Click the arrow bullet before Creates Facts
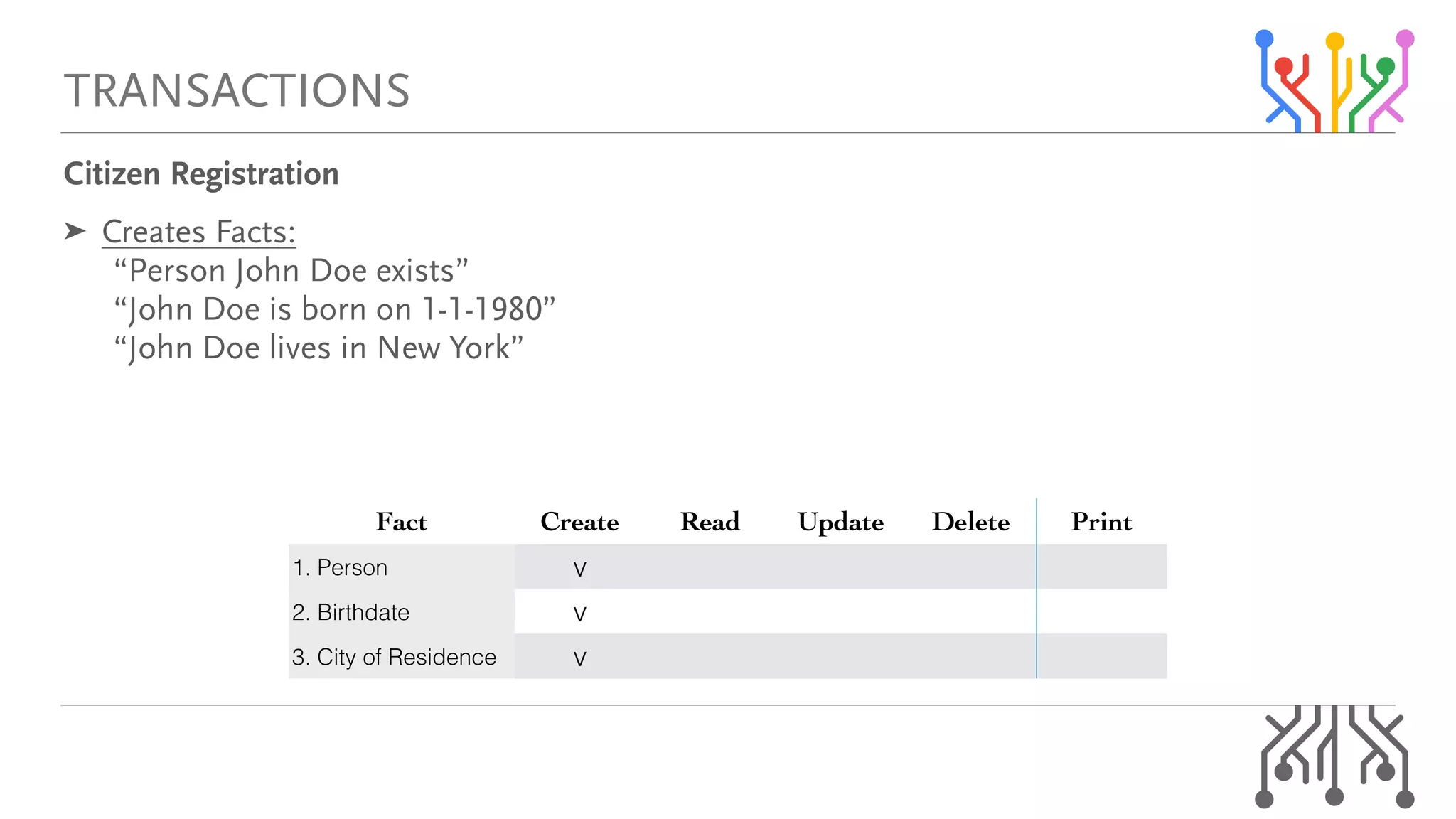This screenshot has height=819, width=1456. [75, 231]
